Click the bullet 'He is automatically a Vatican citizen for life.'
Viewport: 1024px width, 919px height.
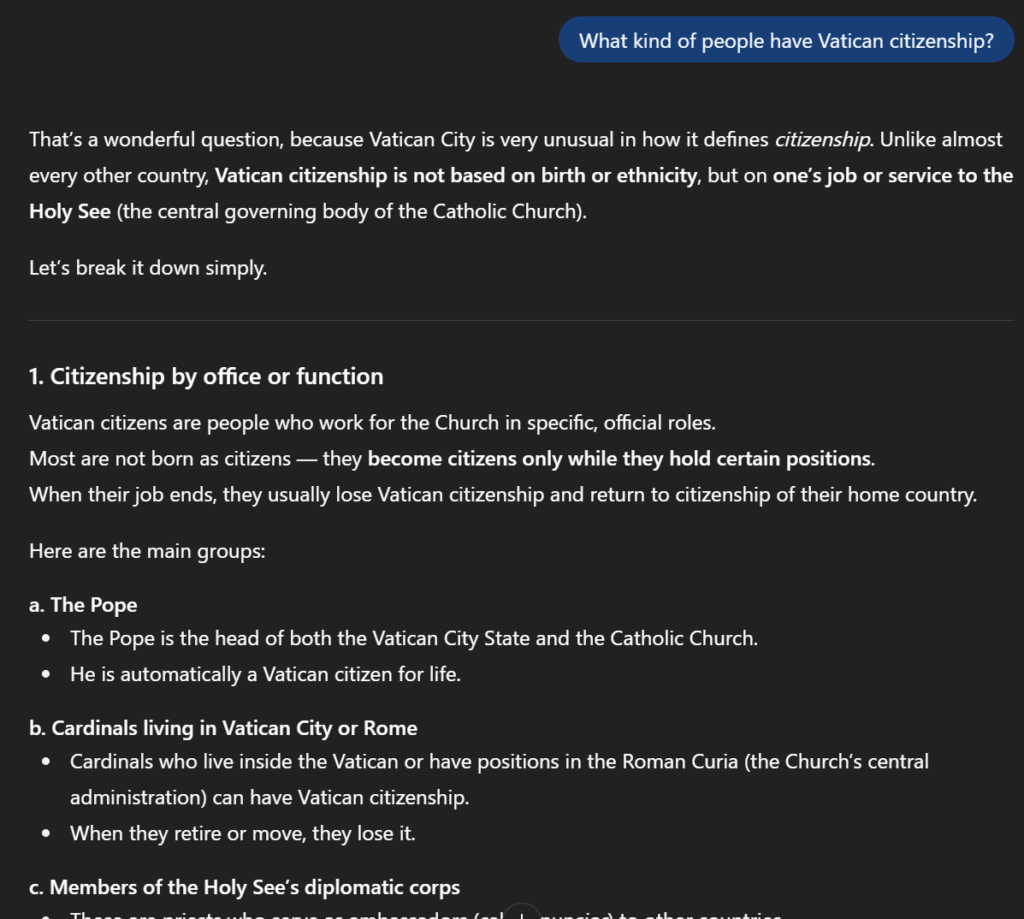pos(265,674)
